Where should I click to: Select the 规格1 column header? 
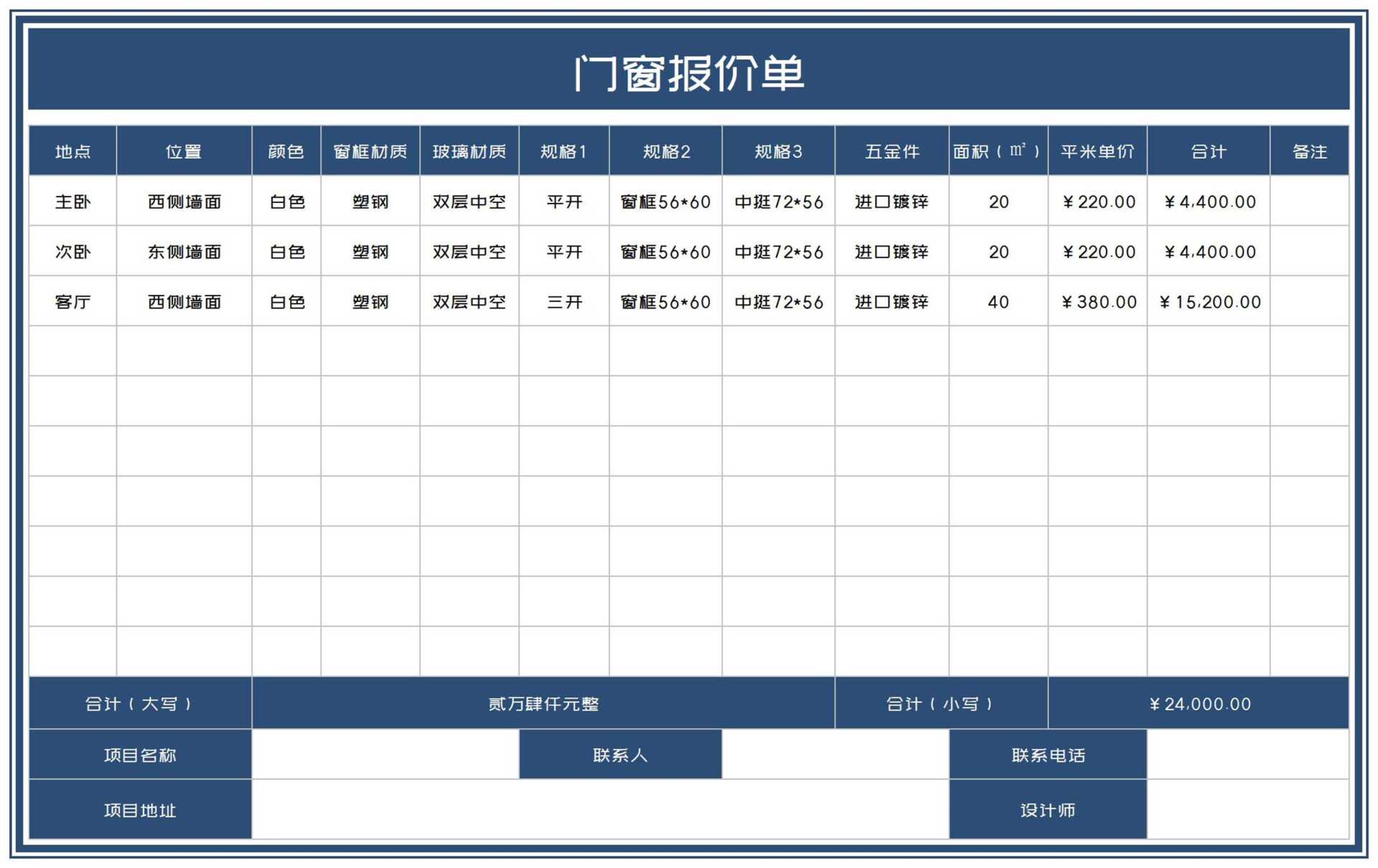pos(564,151)
